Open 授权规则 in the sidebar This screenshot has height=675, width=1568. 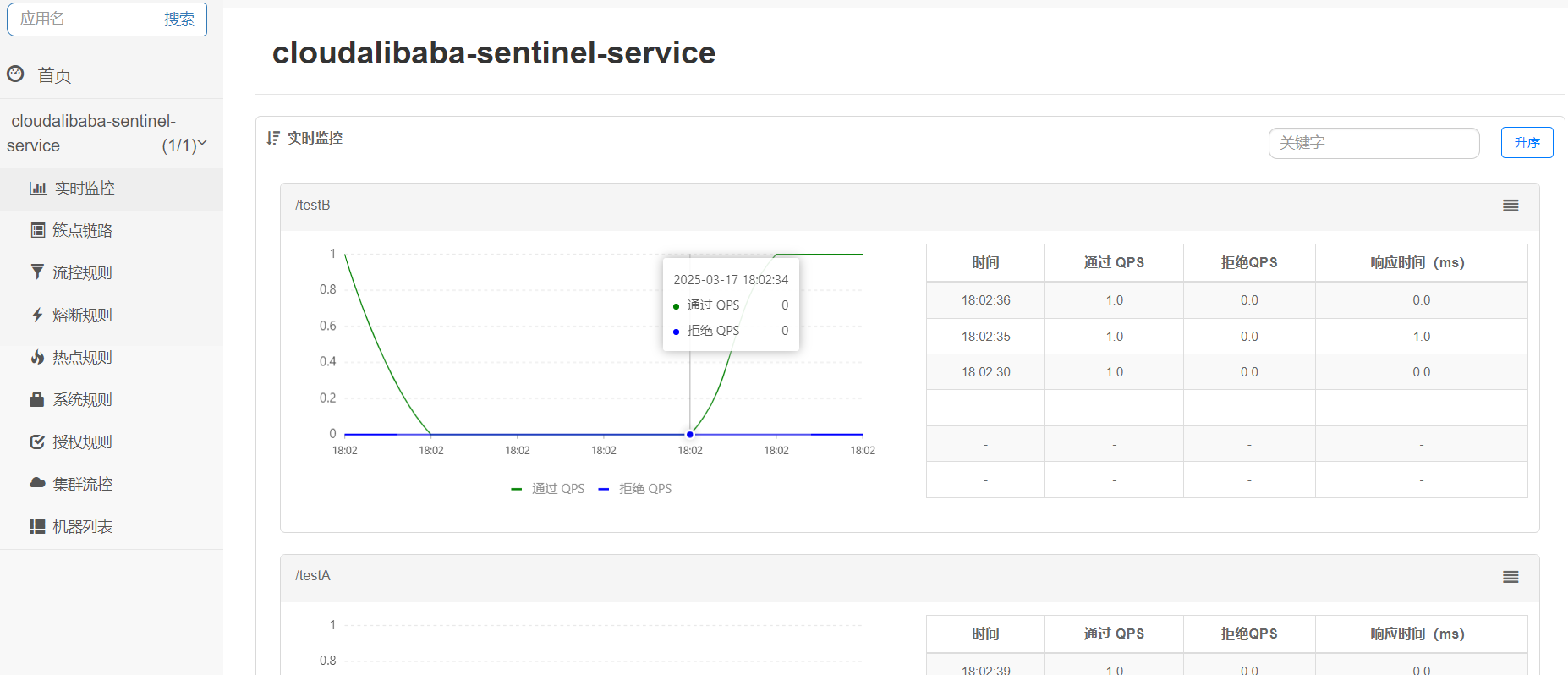112,442
